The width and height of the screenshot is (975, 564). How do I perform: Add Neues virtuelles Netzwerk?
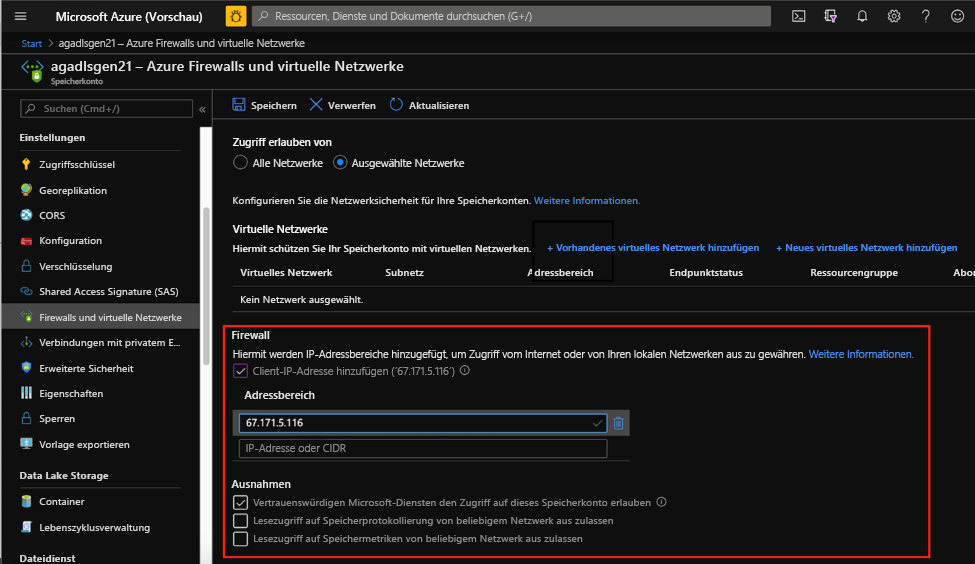tap(866, 247)
